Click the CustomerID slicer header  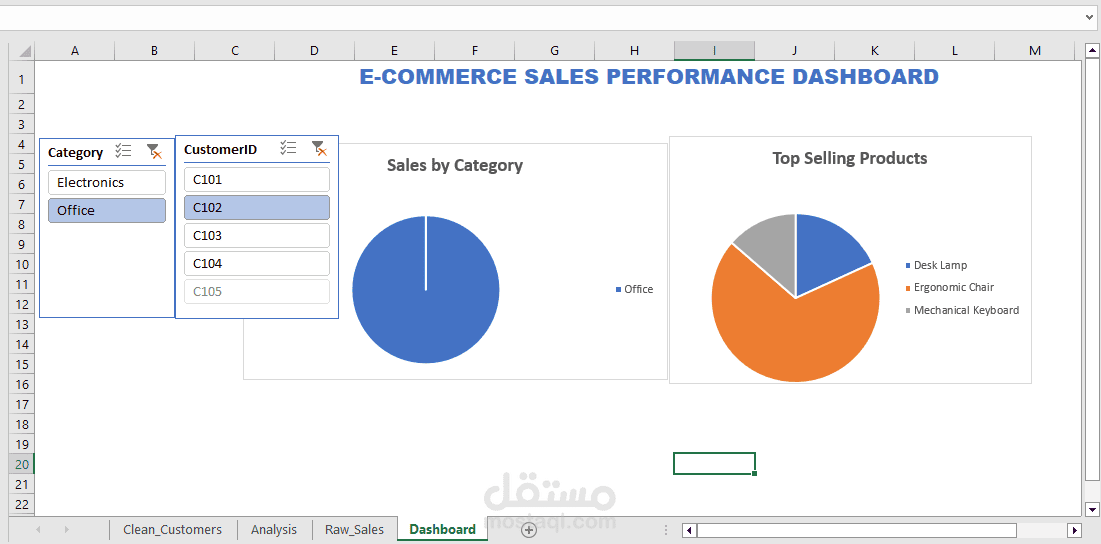point(220,150)
